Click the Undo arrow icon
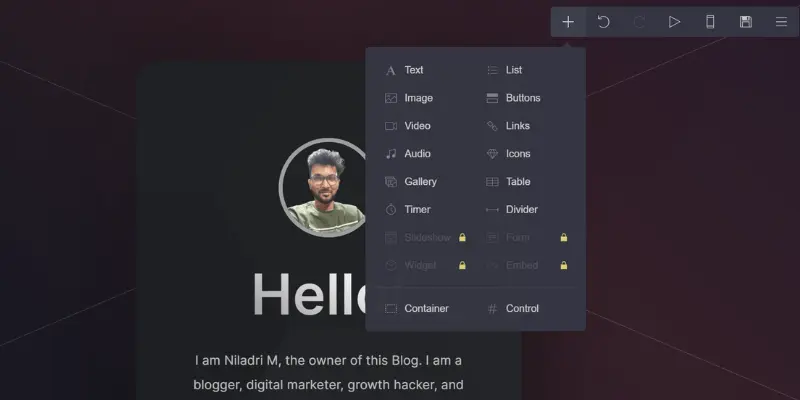 [604, 22]
